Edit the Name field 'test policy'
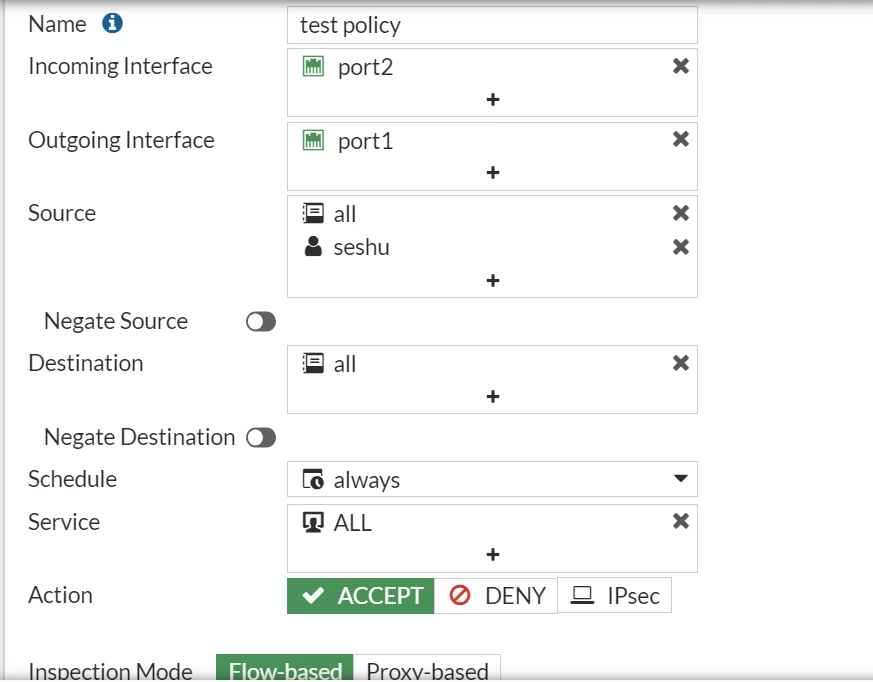Screen dimensions: 873x682 click(x=492, y=25)
